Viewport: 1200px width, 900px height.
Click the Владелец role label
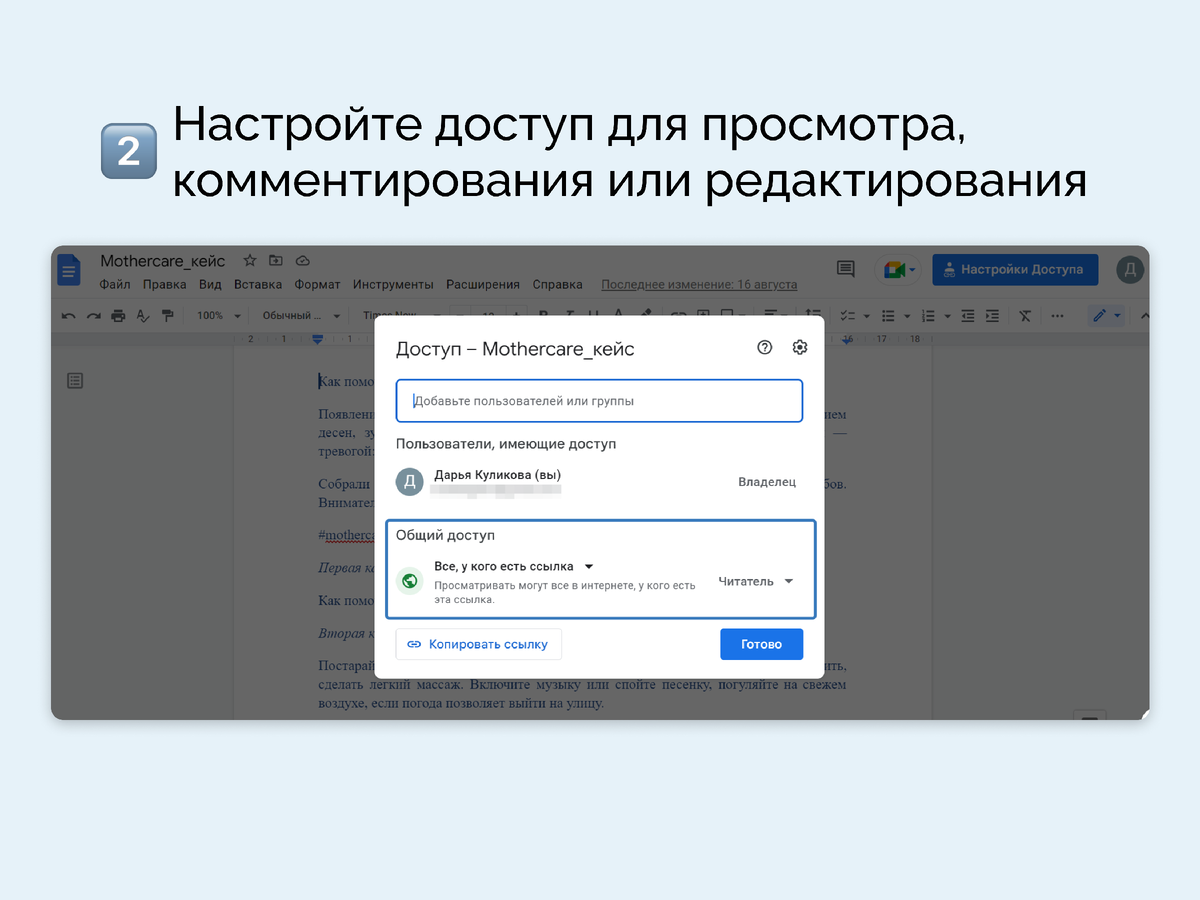pyautogui.click(x=767, y=482)
